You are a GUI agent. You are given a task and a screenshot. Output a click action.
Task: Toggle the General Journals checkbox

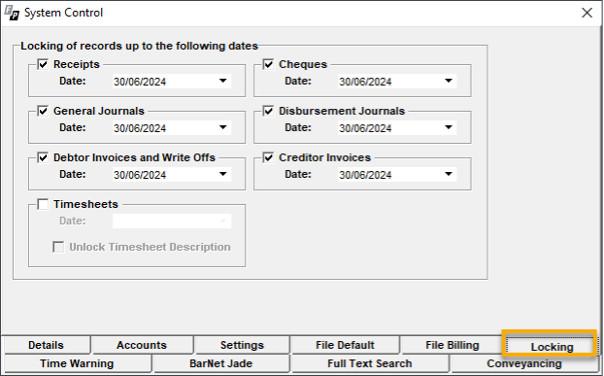pos(43,111)
